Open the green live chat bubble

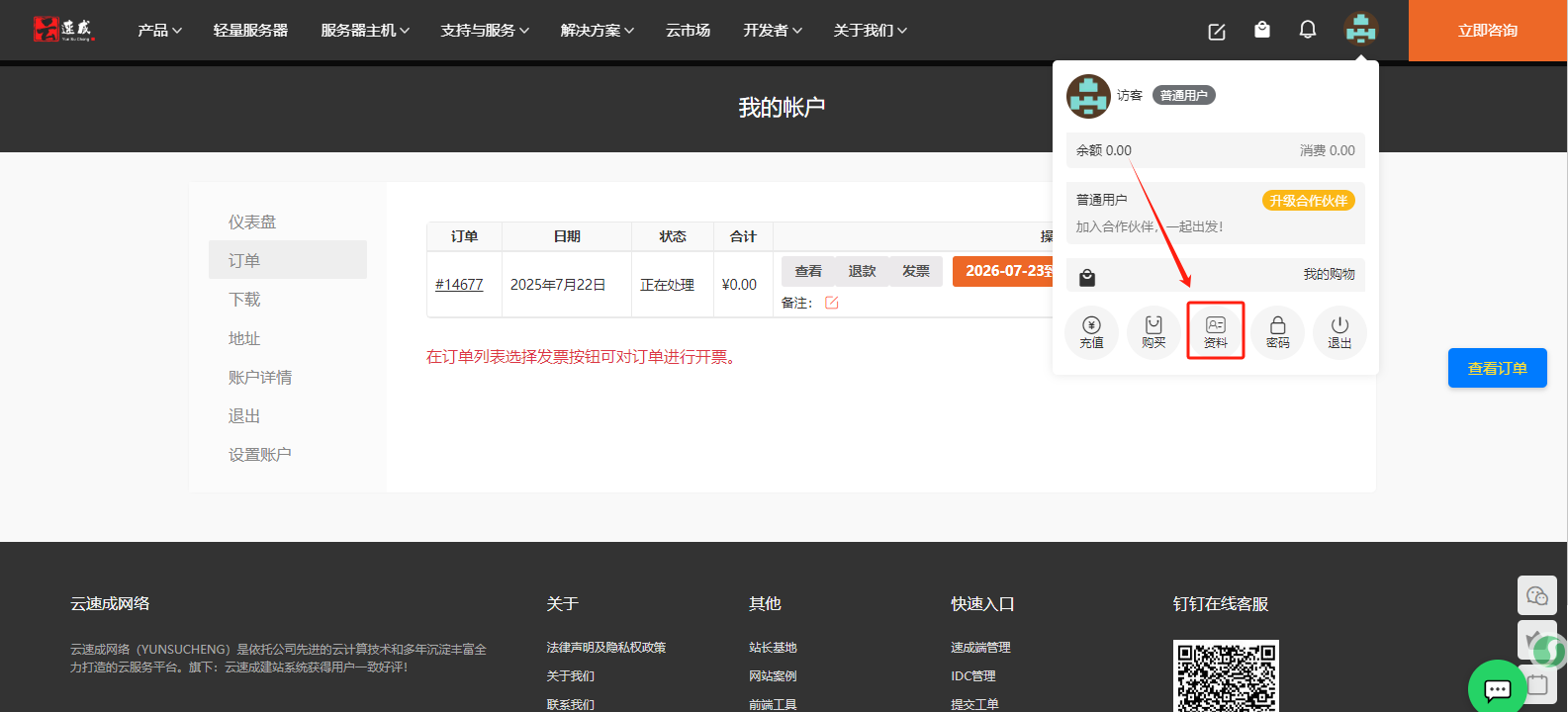point(1497,688)
